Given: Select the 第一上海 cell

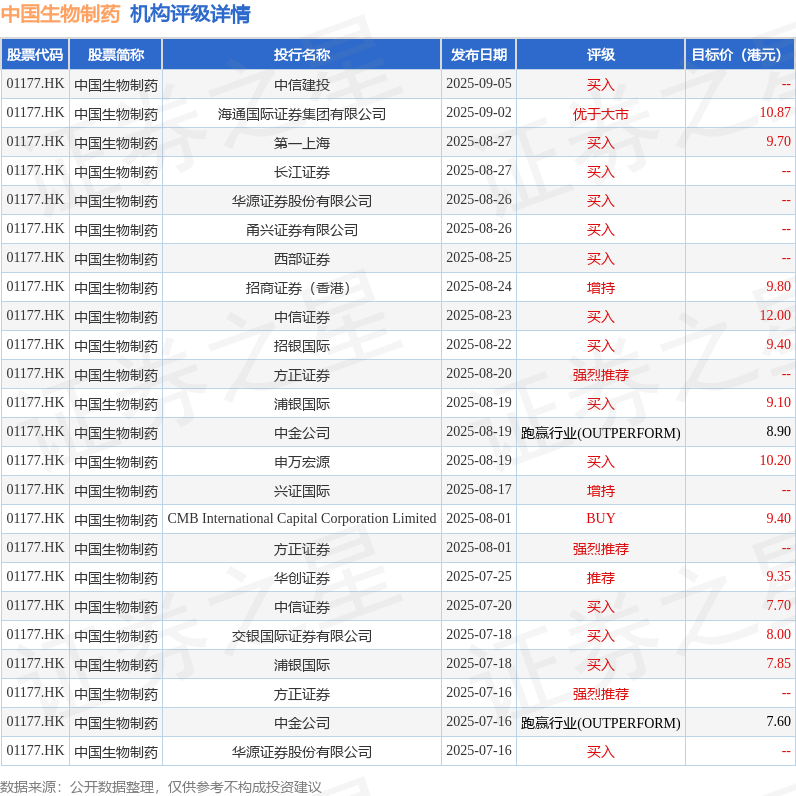Looking at the screenshot, I should pos(302,142).
